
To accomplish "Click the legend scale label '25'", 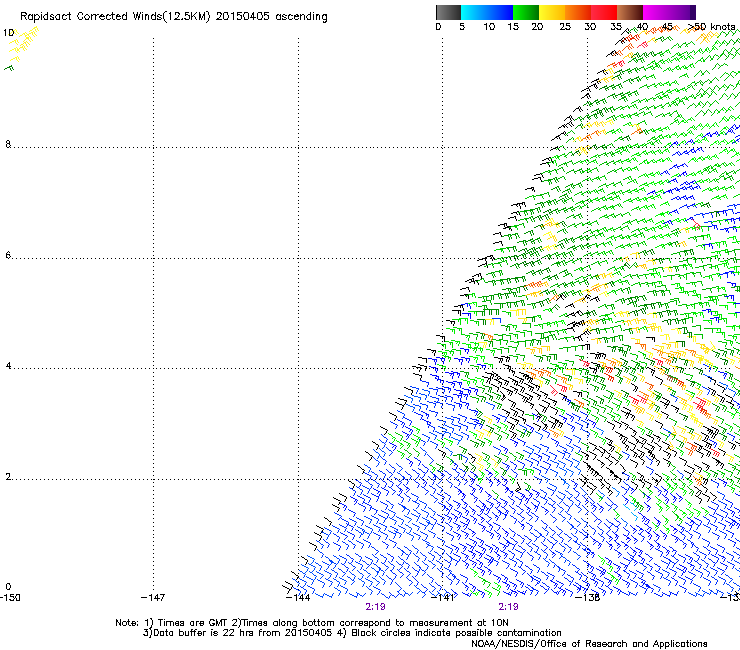I will click(x=565, y=27).
